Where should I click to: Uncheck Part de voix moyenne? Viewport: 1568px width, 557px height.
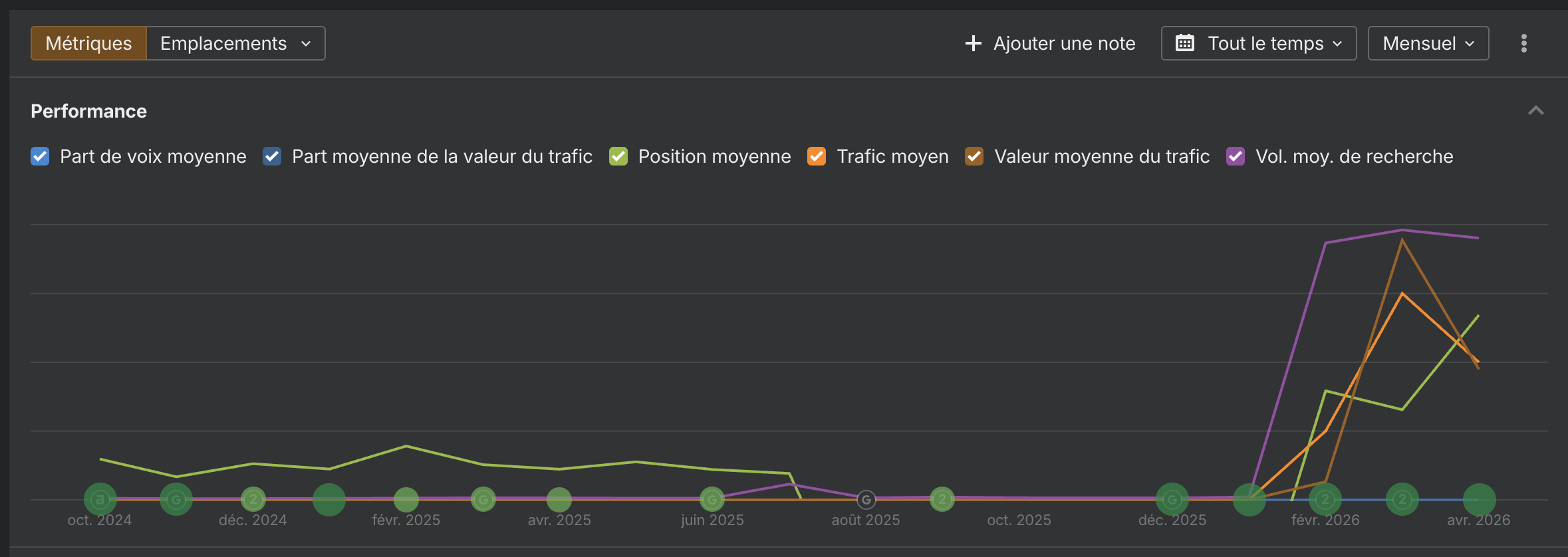[40, 156]
